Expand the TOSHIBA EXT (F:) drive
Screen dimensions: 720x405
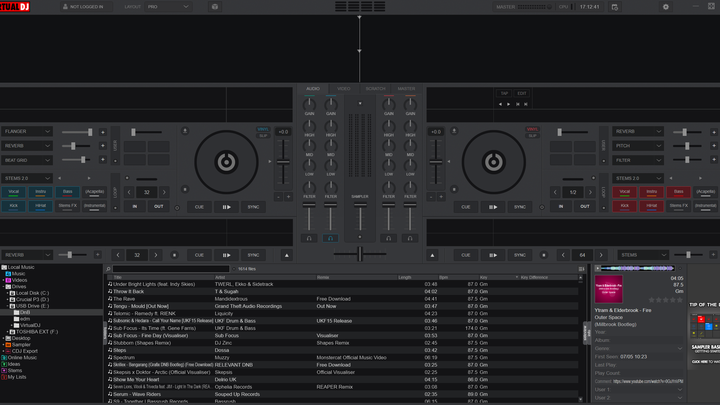pos(7,332)
